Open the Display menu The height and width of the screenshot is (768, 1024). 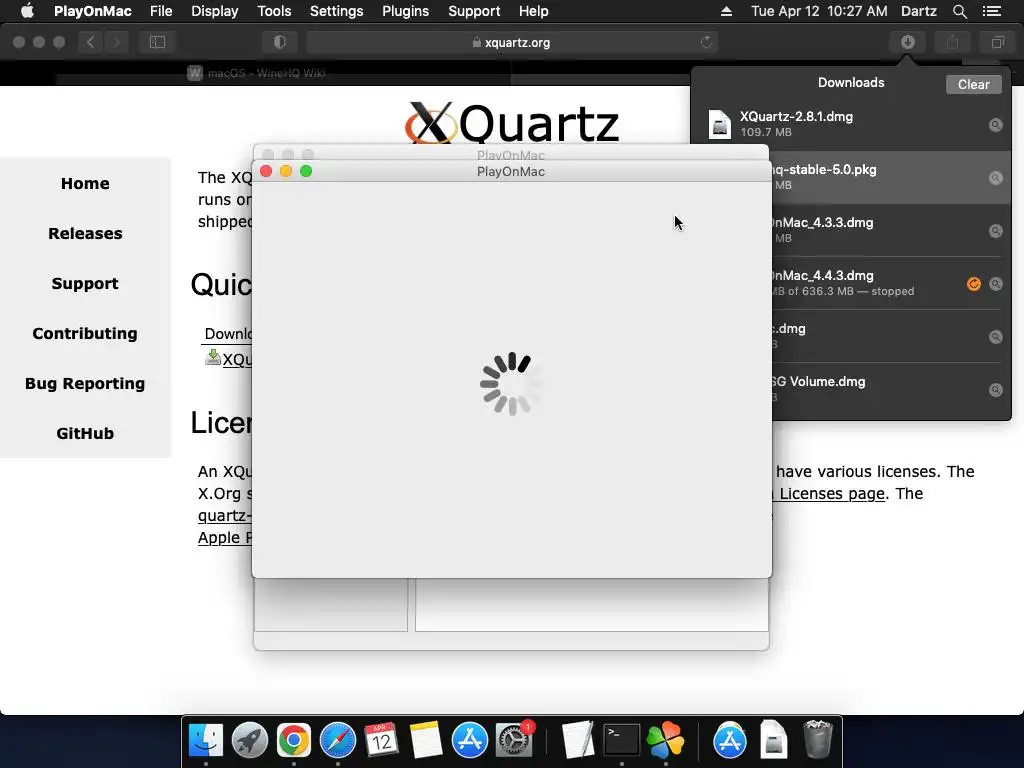coord(214,11)
